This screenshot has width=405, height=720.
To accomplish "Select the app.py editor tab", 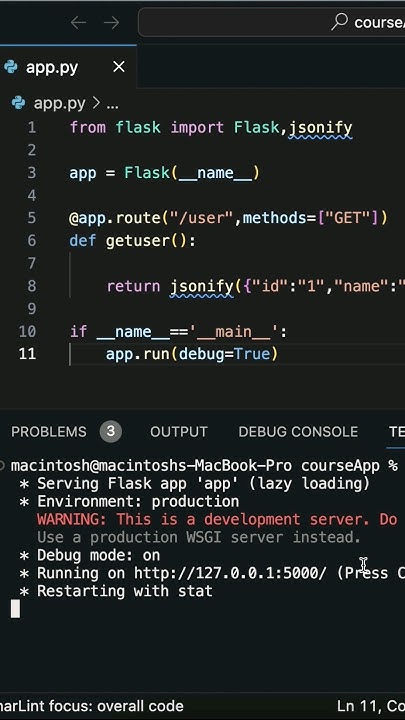I will pyautogui.click(x=68, y=67).
